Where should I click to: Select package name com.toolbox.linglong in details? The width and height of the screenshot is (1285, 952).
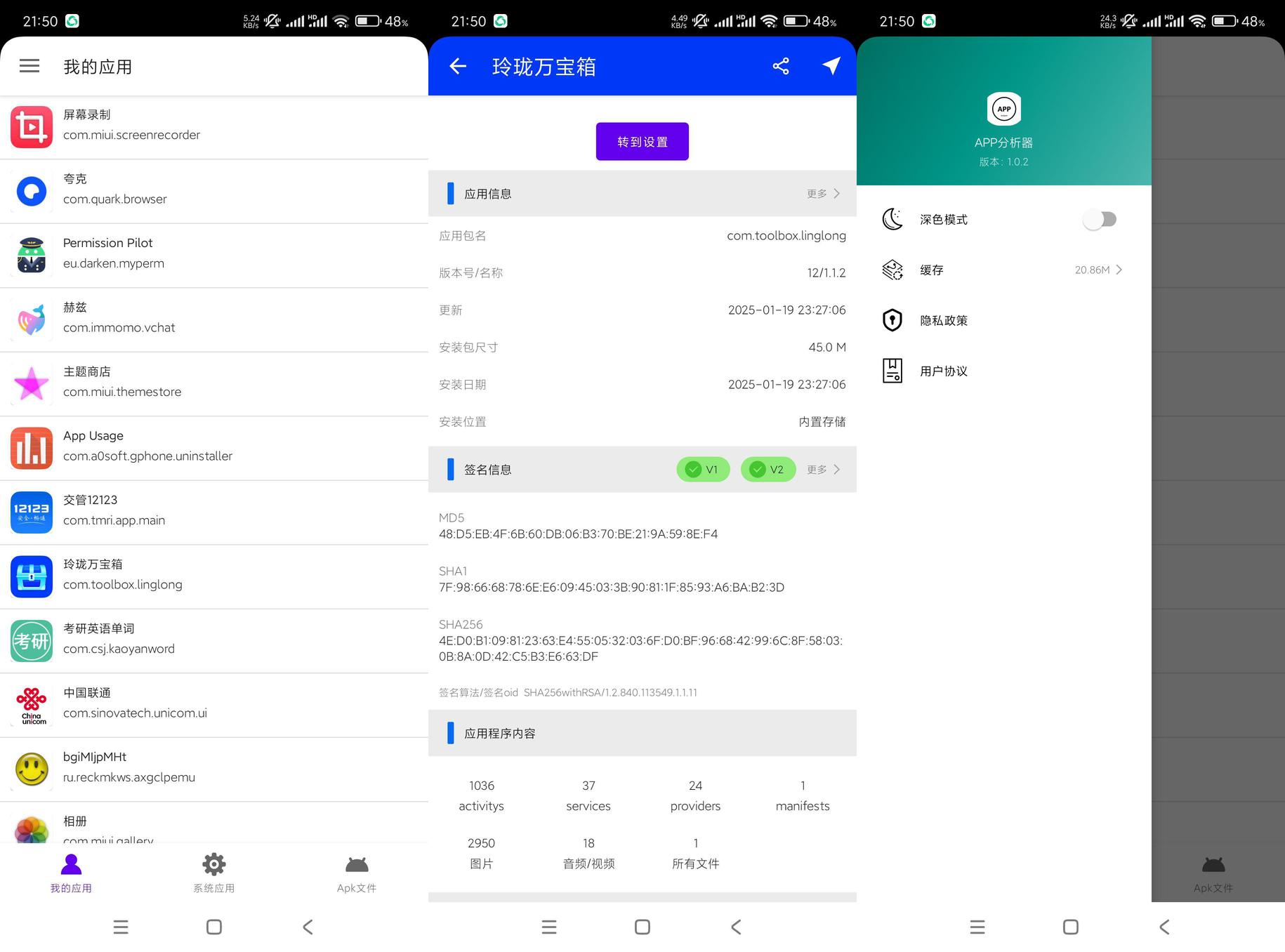(786, 235)
